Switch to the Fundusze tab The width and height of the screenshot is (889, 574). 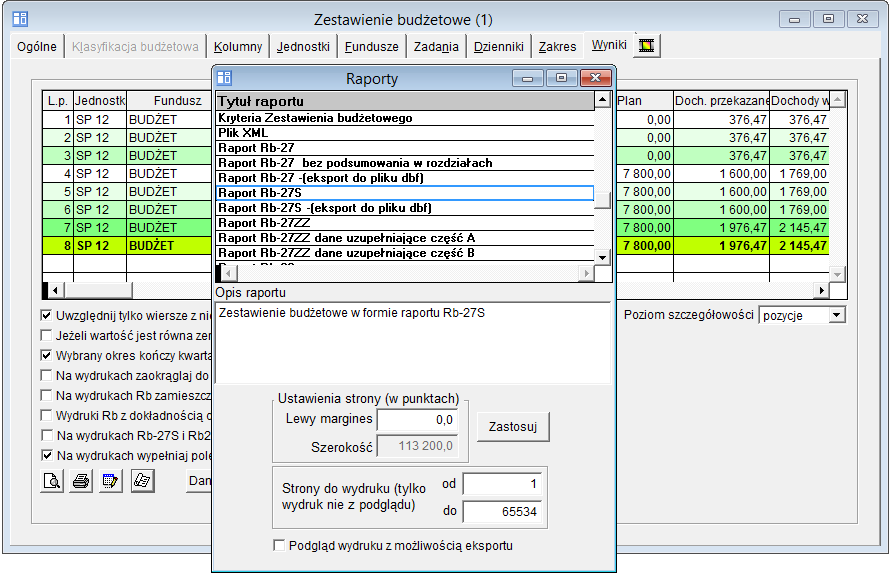371,47
